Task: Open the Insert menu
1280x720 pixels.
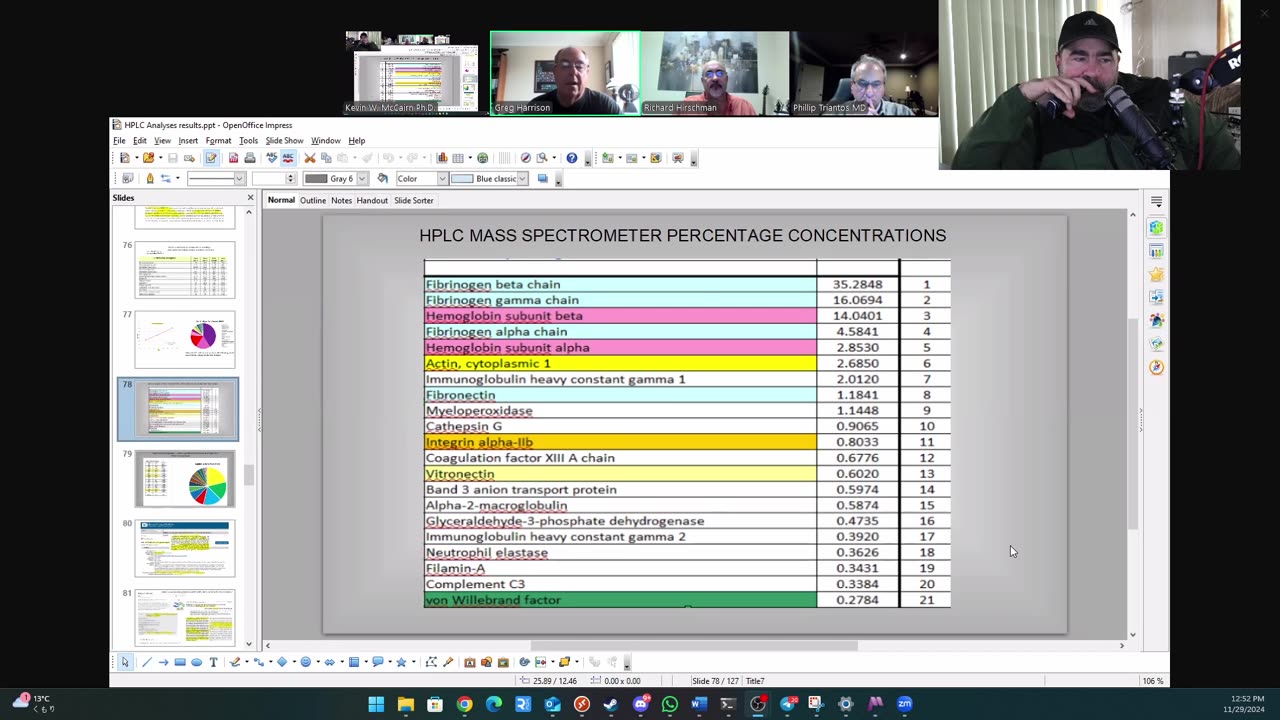Action: pyautogui.click(x=188, y=140)
